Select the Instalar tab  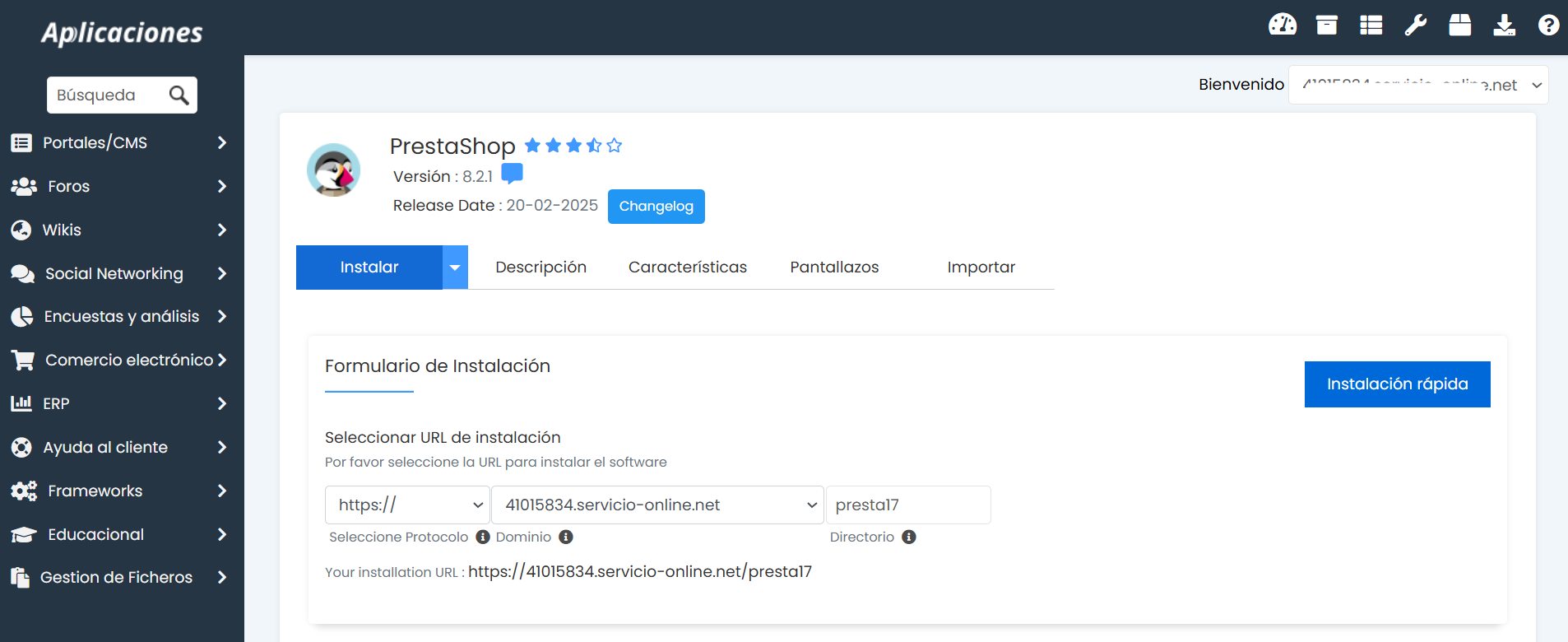(369, 267)
